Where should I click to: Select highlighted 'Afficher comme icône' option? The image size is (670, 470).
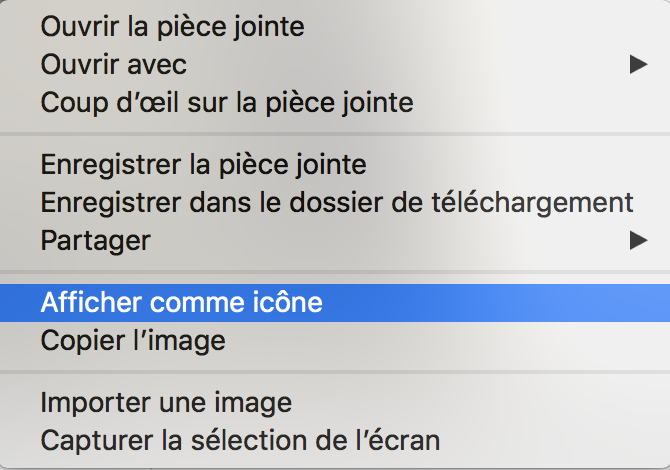tap(182, 302)
